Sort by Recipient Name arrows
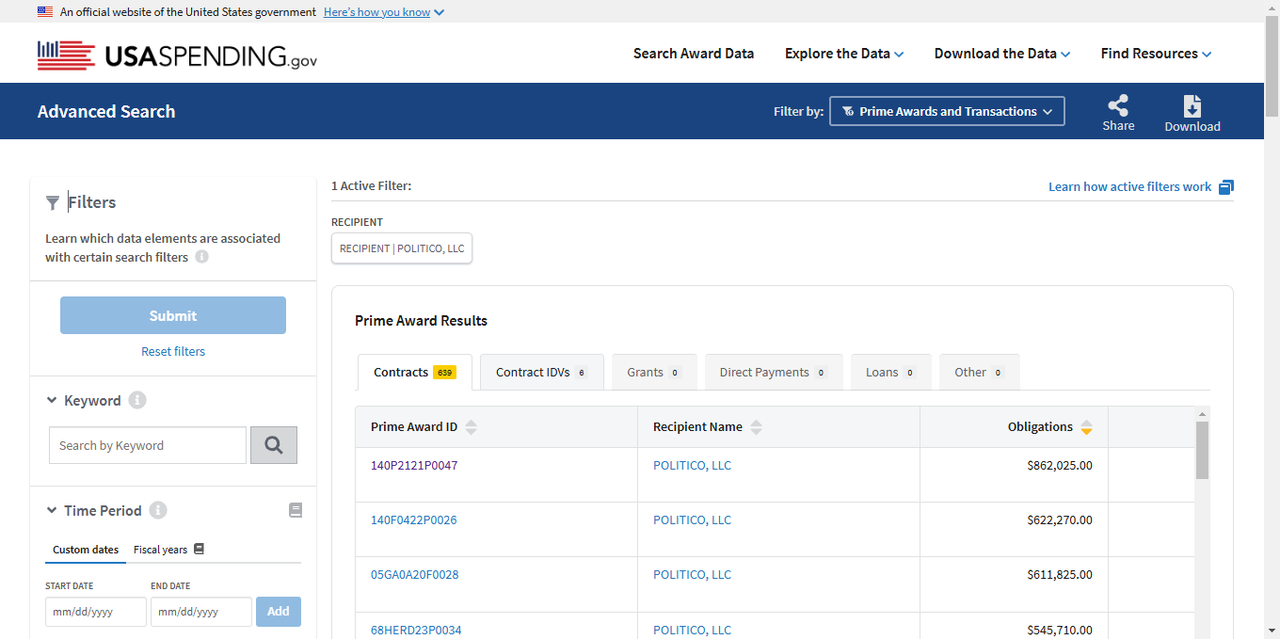Screen dimensions: 1280x639 756,427
